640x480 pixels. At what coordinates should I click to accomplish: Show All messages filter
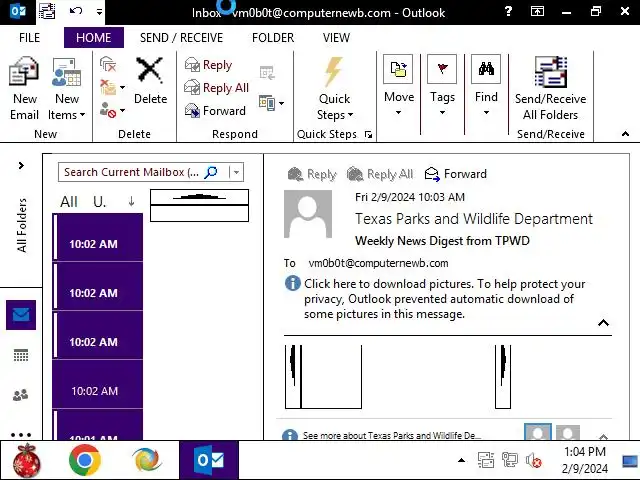click(69, 202)
